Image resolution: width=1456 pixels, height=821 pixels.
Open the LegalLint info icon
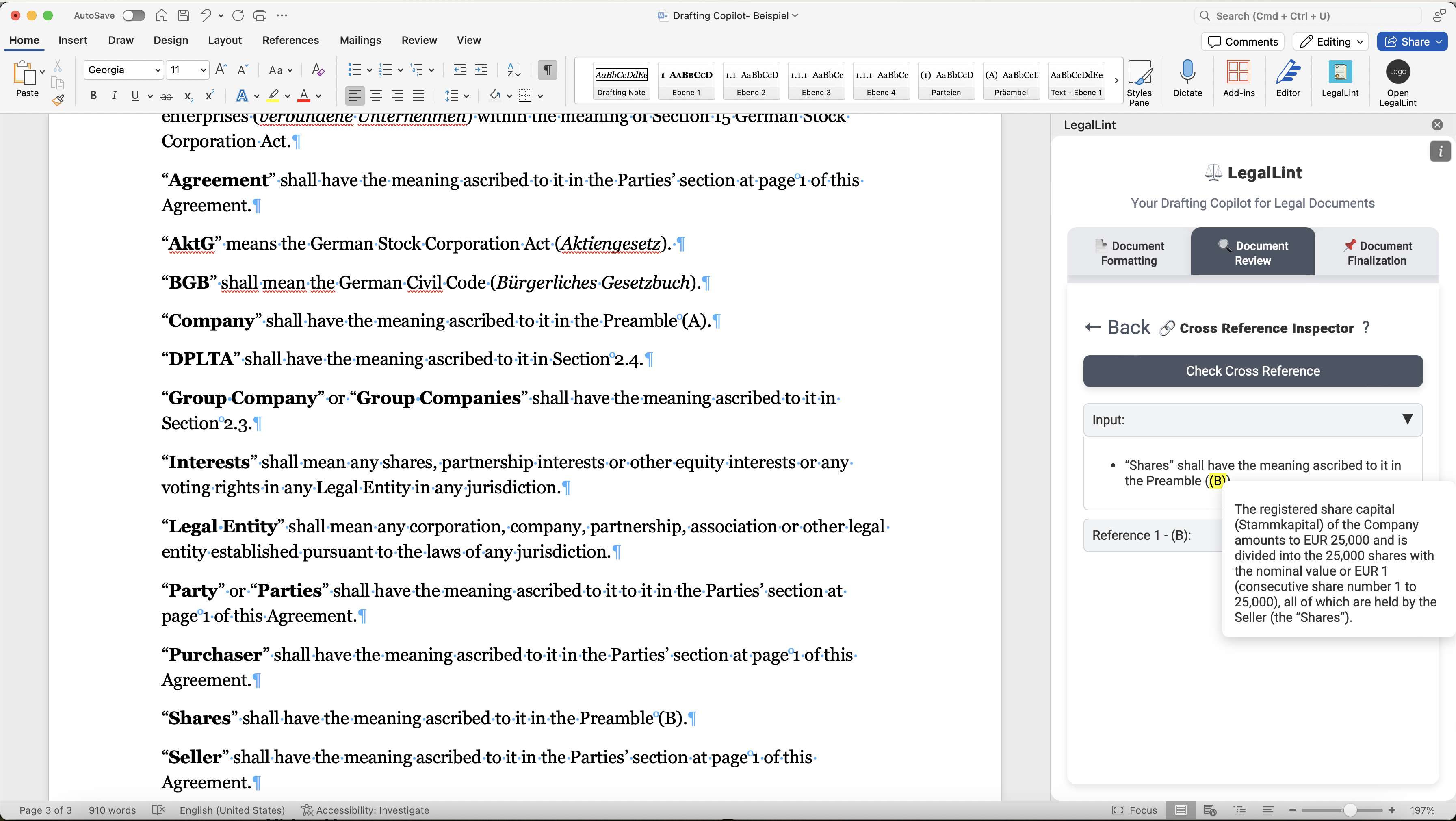1440,152
